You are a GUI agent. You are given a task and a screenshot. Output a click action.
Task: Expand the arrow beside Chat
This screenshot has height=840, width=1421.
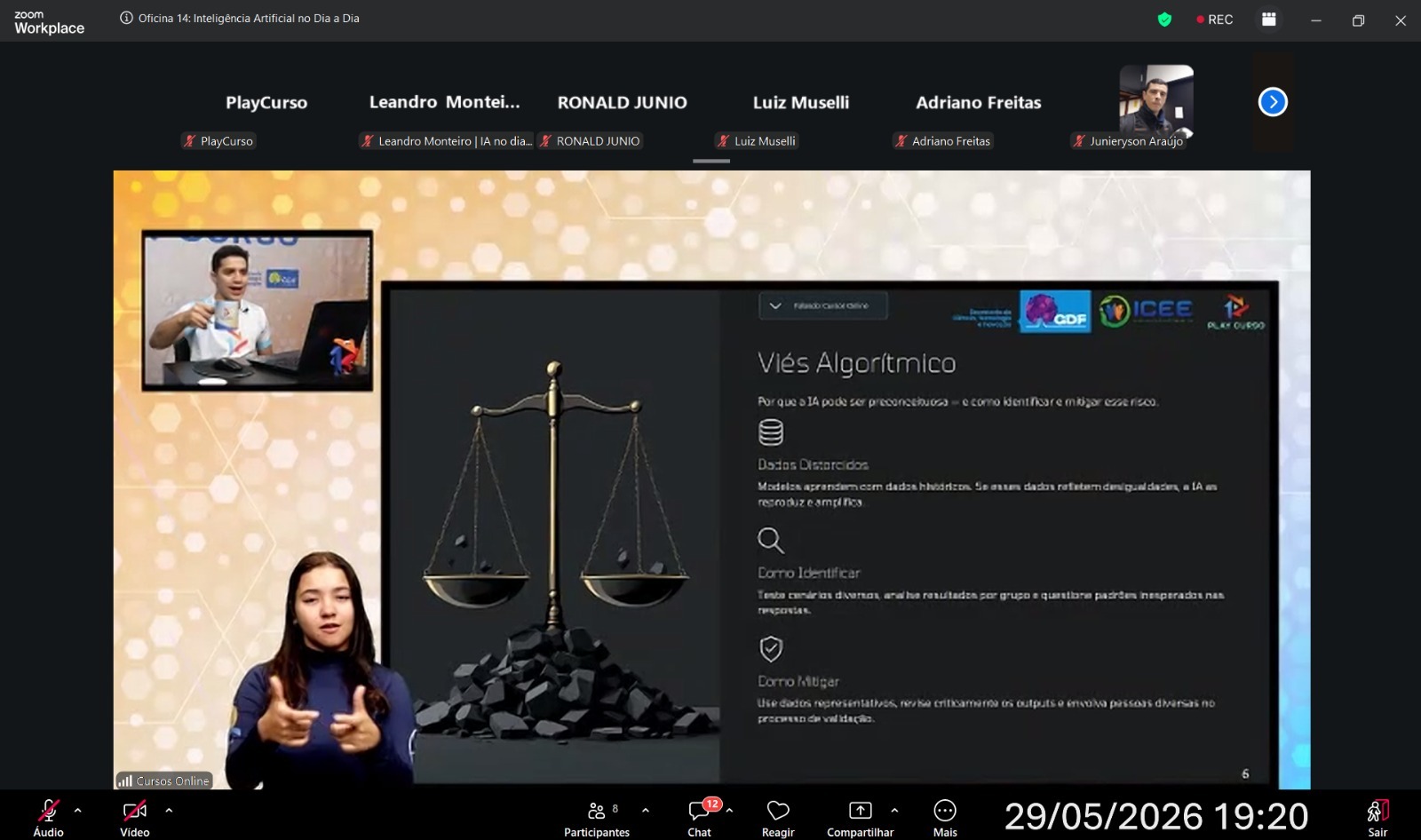(x=729, y=810)
